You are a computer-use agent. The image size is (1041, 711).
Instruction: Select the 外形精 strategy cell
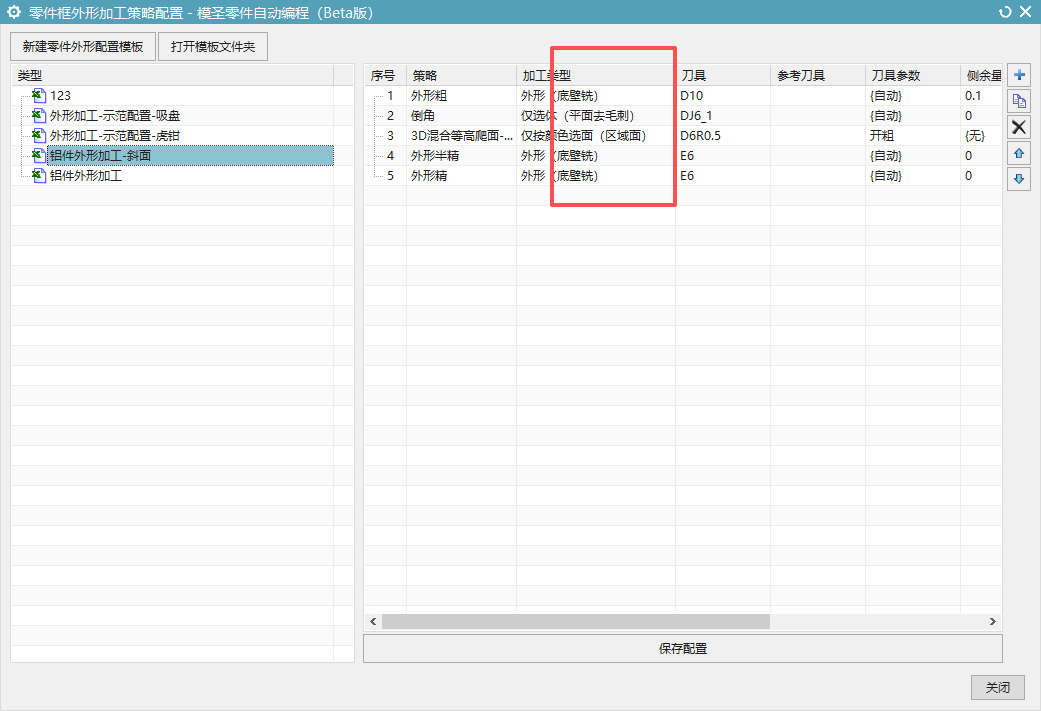tap(461, 175)
